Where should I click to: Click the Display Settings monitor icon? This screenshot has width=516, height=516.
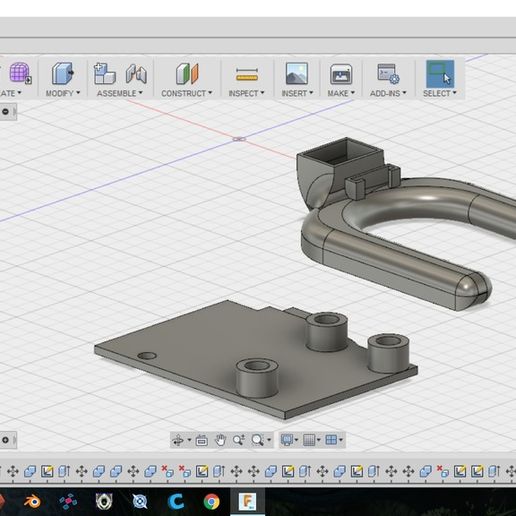pyautogui.click(x=287, y=440)
